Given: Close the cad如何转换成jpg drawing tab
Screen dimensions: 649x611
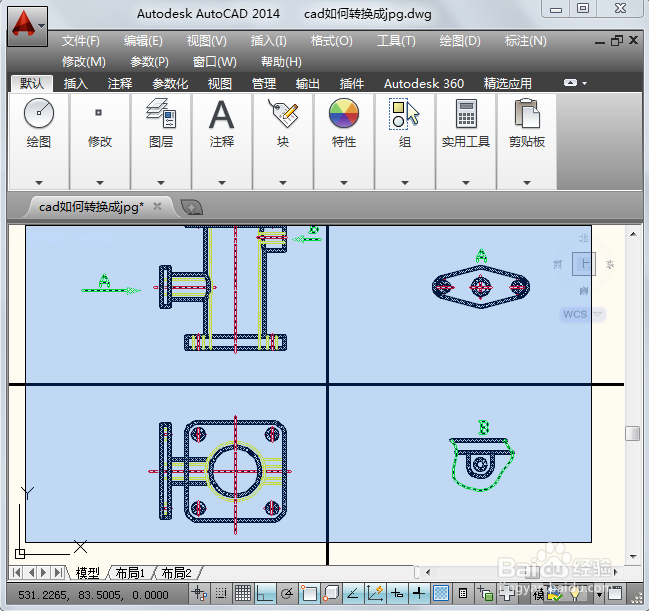Looking at the screenshot, I should 157,206.
